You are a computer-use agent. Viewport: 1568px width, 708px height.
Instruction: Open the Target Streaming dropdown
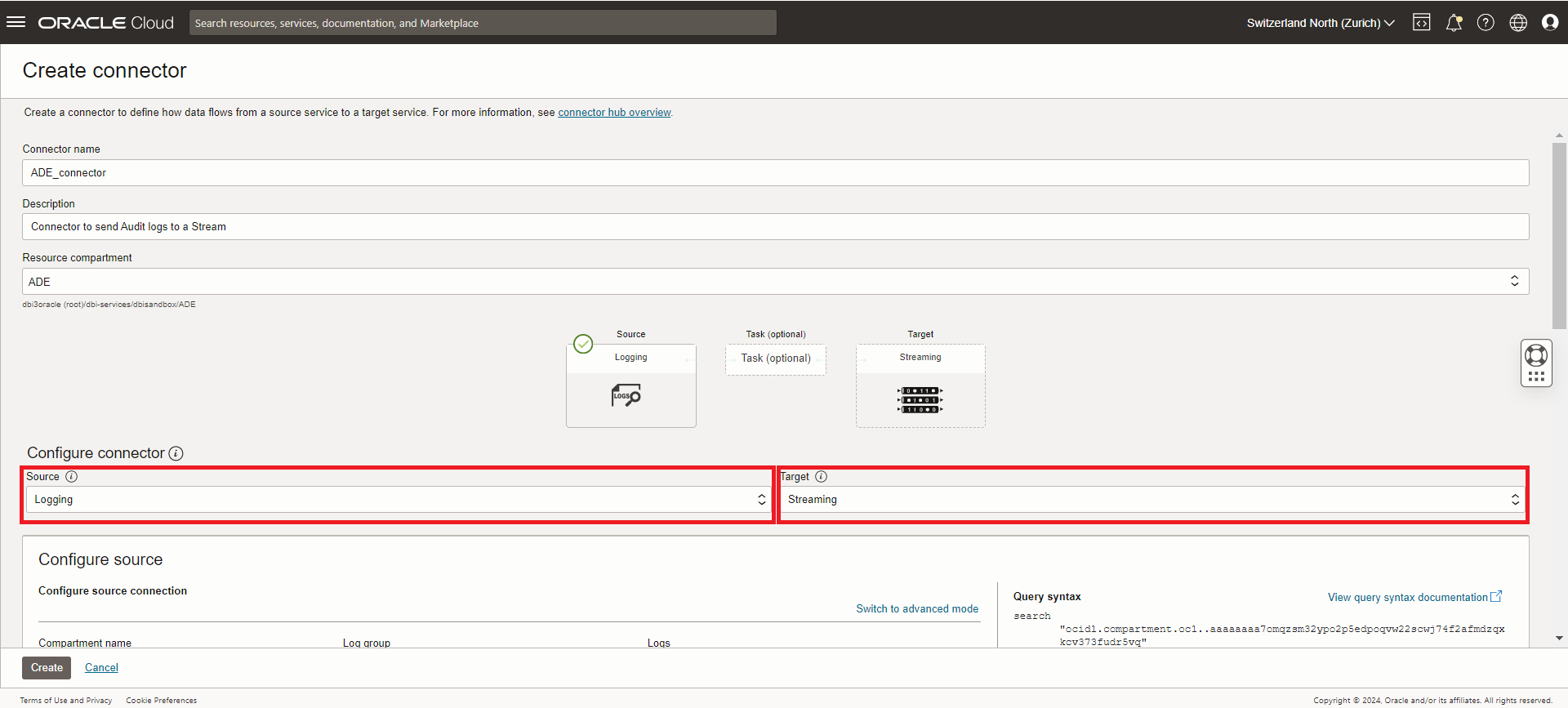click(1152, 500)
